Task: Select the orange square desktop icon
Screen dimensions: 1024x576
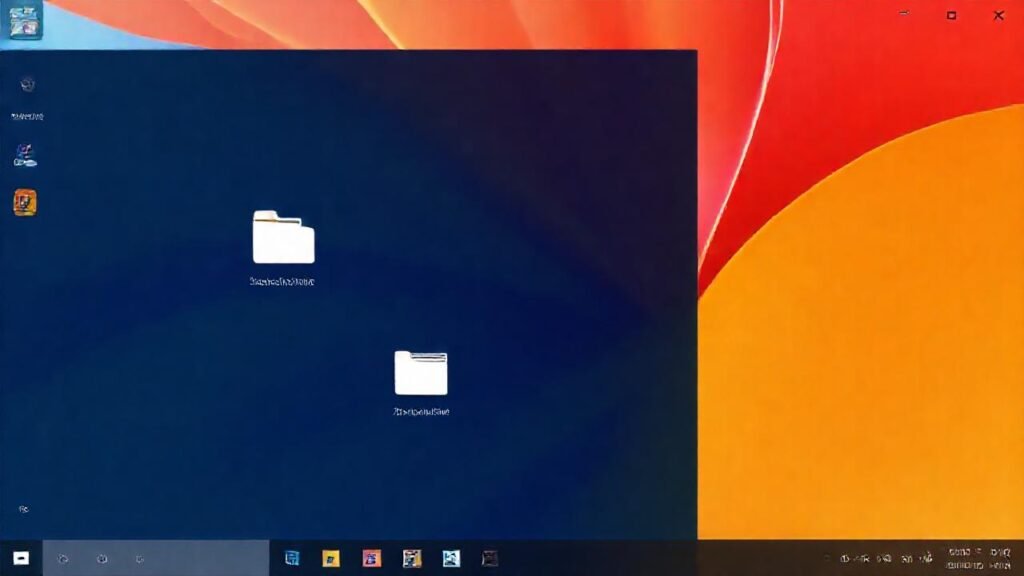Action: (x=25, y=202)
